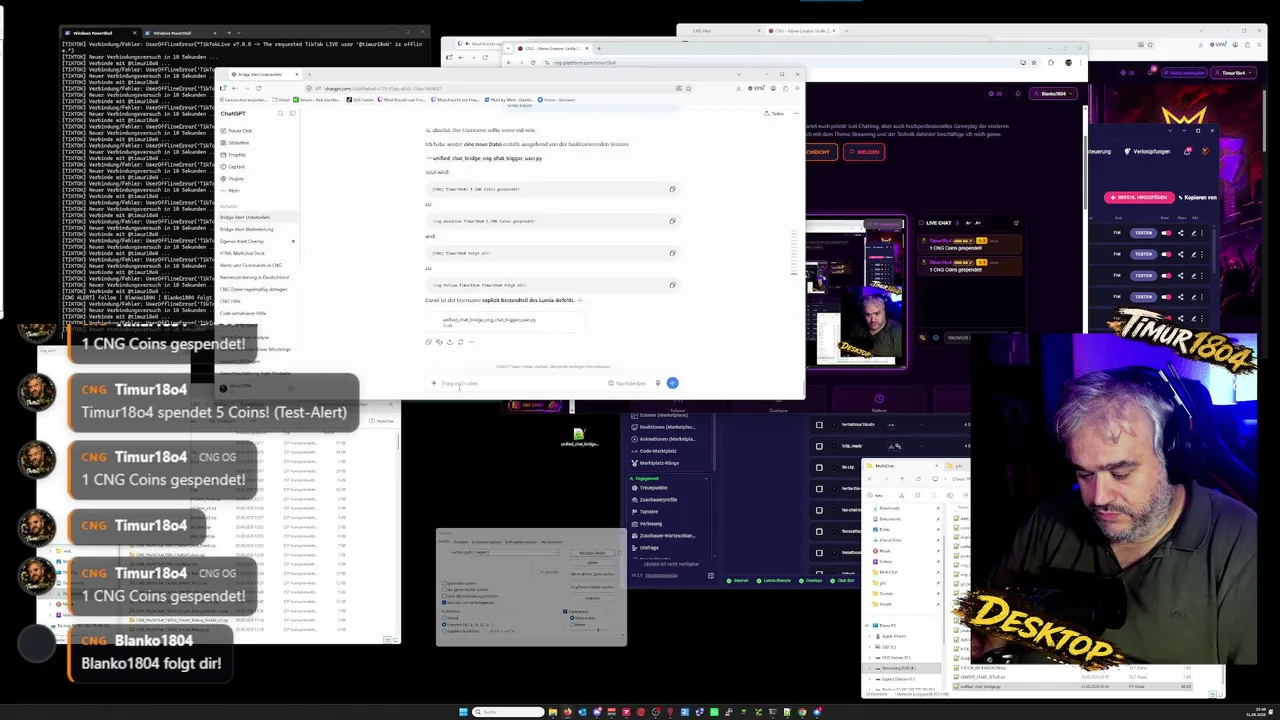The height and width of the screenshot is (720, 1280).
Task: Copy the '!cng-donation' code block
Action: point(672,221)
